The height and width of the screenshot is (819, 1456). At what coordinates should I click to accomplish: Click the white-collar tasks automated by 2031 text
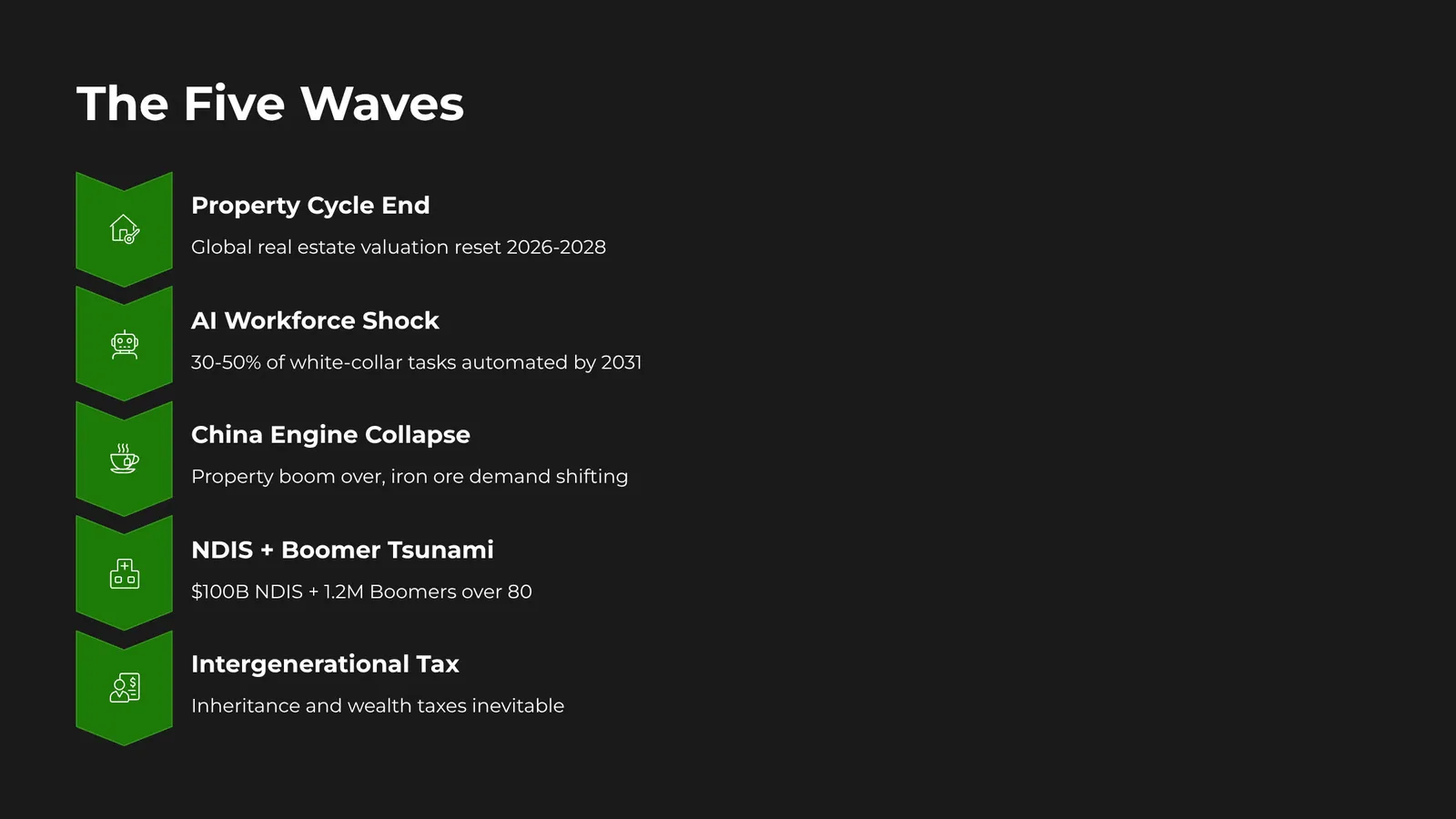pos(466,362)
